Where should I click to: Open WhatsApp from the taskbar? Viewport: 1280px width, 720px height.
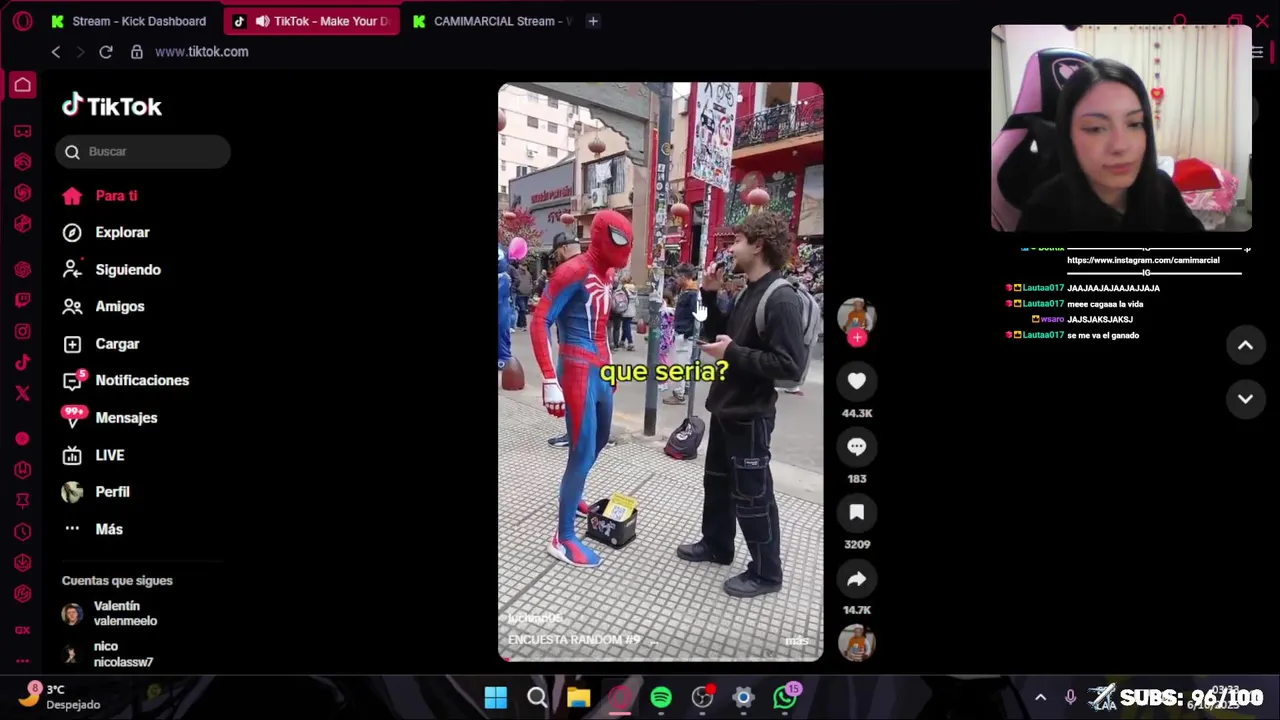(x=785, y=697)
